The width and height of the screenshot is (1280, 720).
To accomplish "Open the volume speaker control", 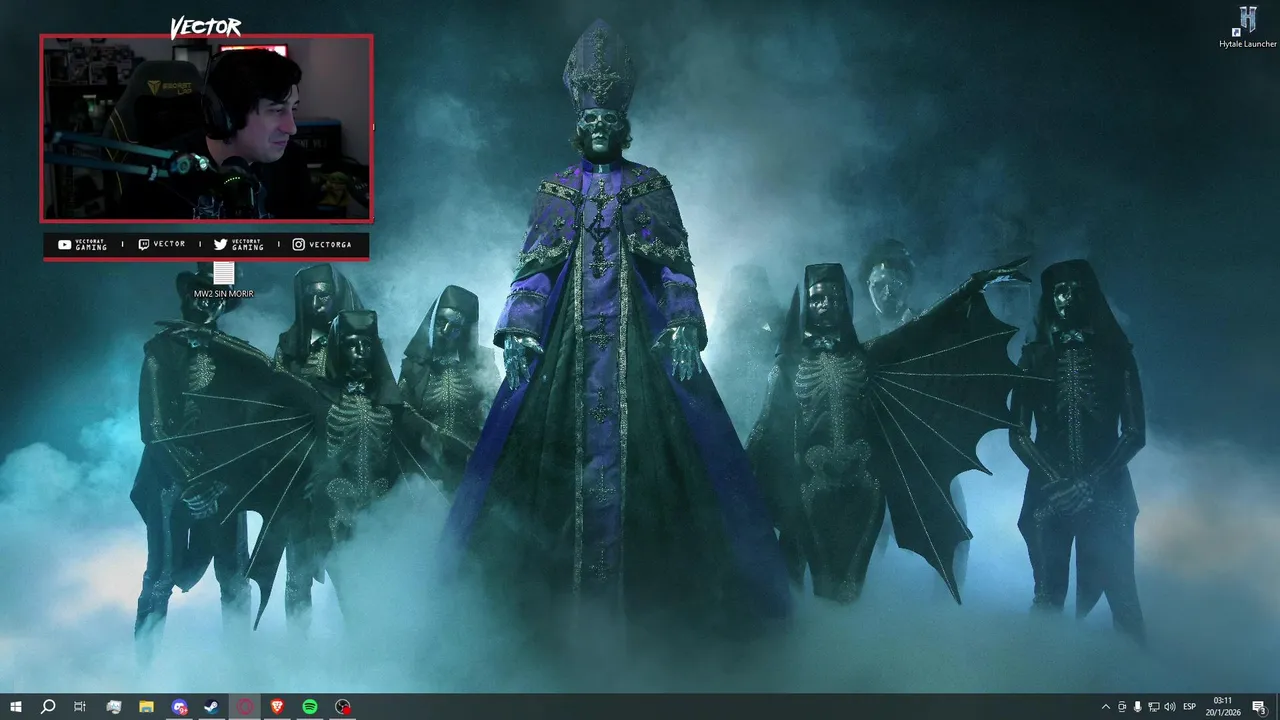I will [x=1170, y=707].
